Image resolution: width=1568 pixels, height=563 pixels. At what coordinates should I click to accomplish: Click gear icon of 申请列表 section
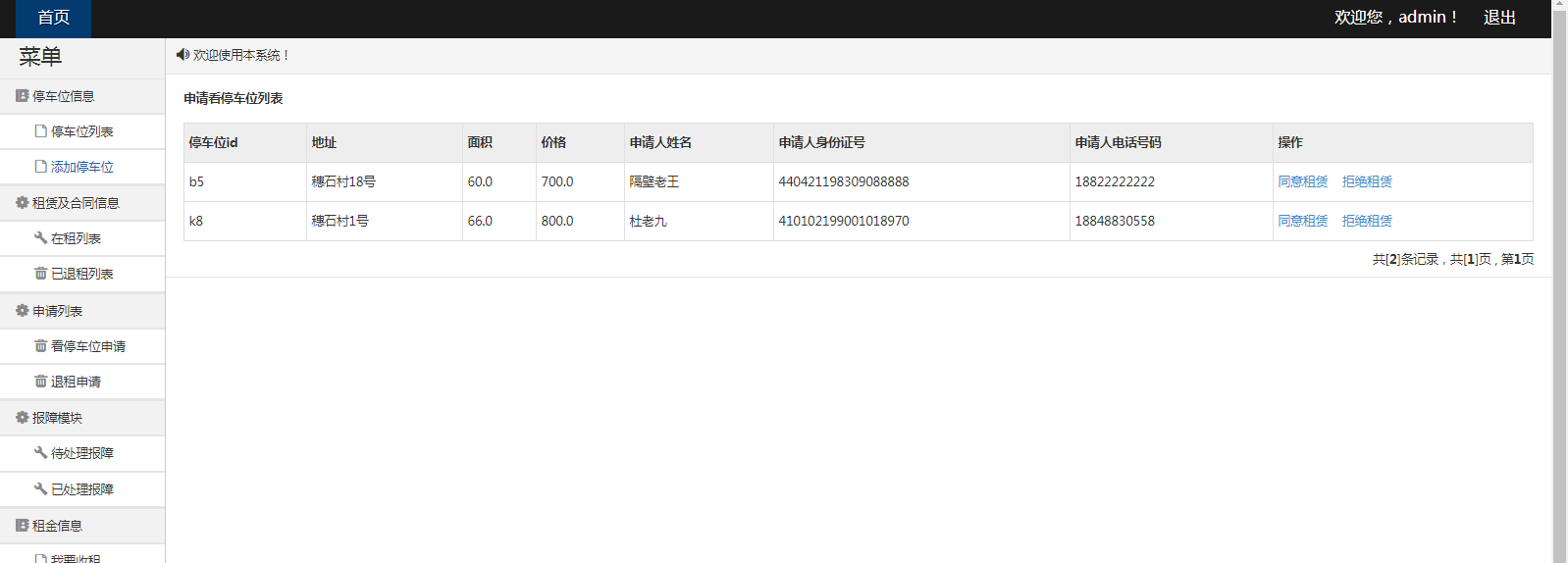tap(22, 311)
